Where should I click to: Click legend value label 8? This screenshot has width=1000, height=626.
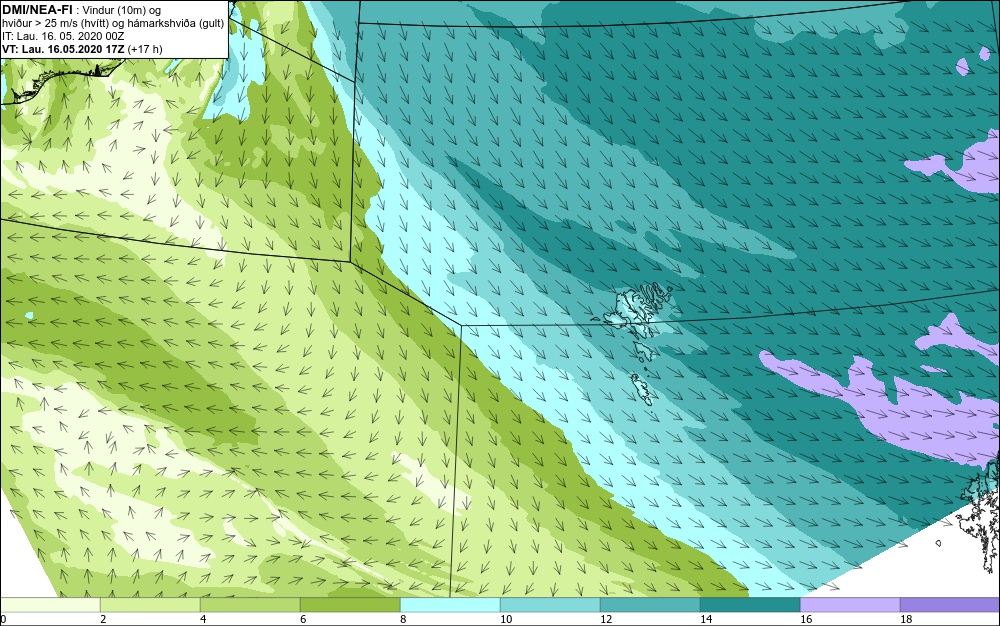click(403, 619)
